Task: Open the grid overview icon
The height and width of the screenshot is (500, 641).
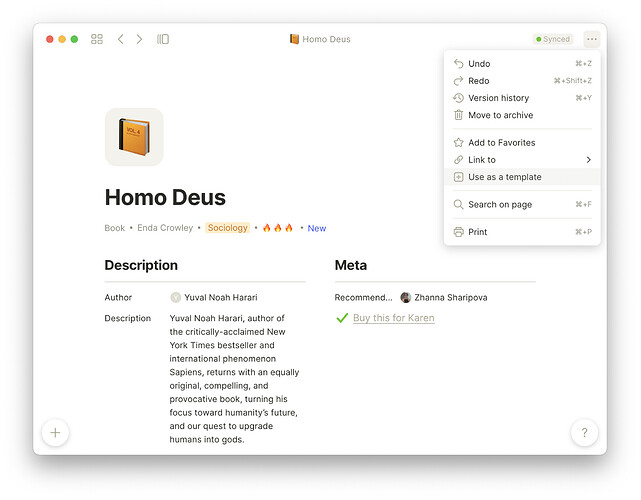Action: click(97, 39)
